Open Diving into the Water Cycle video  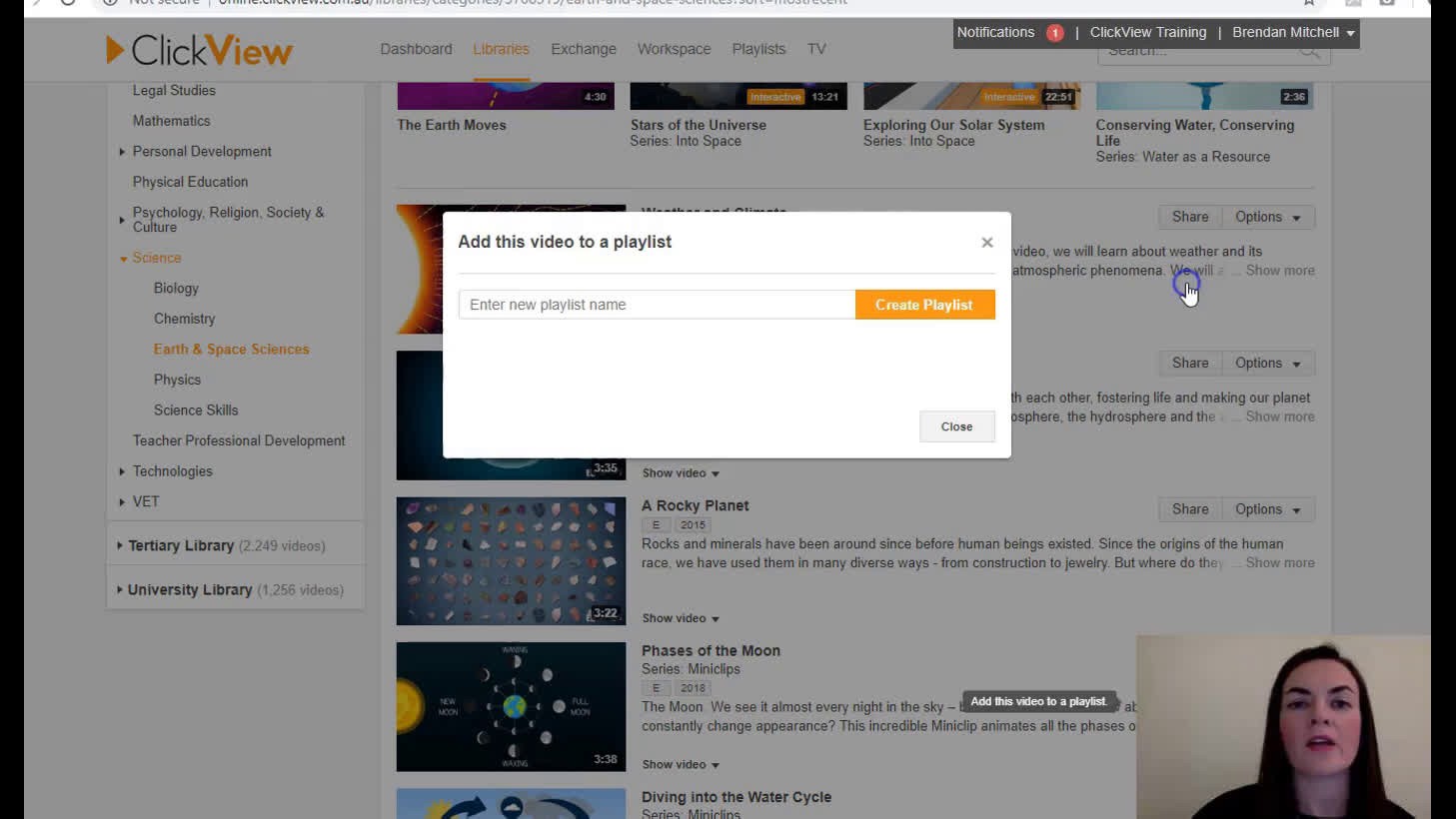tap(736, 797)
